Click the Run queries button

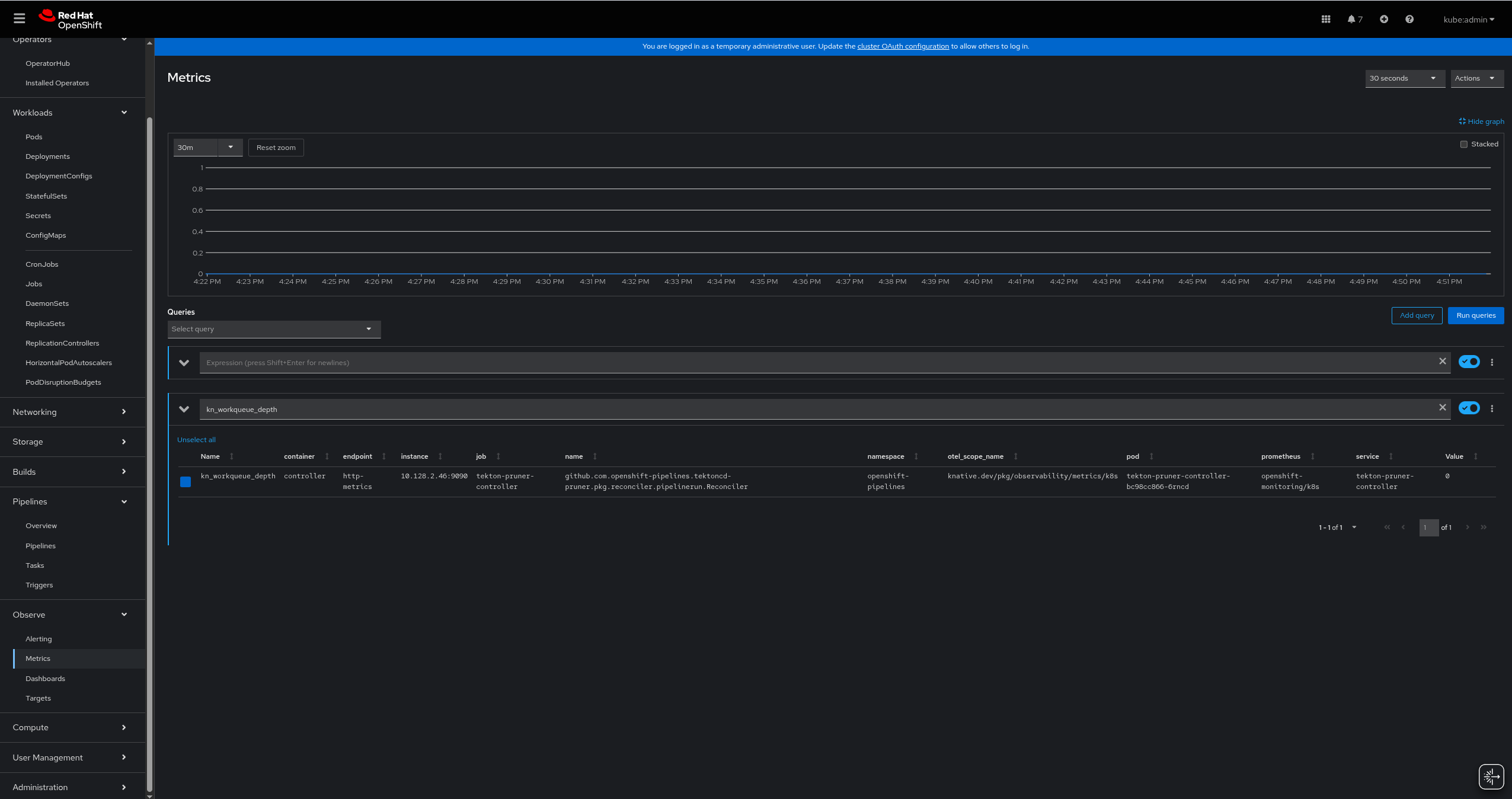pos(1475,315)
